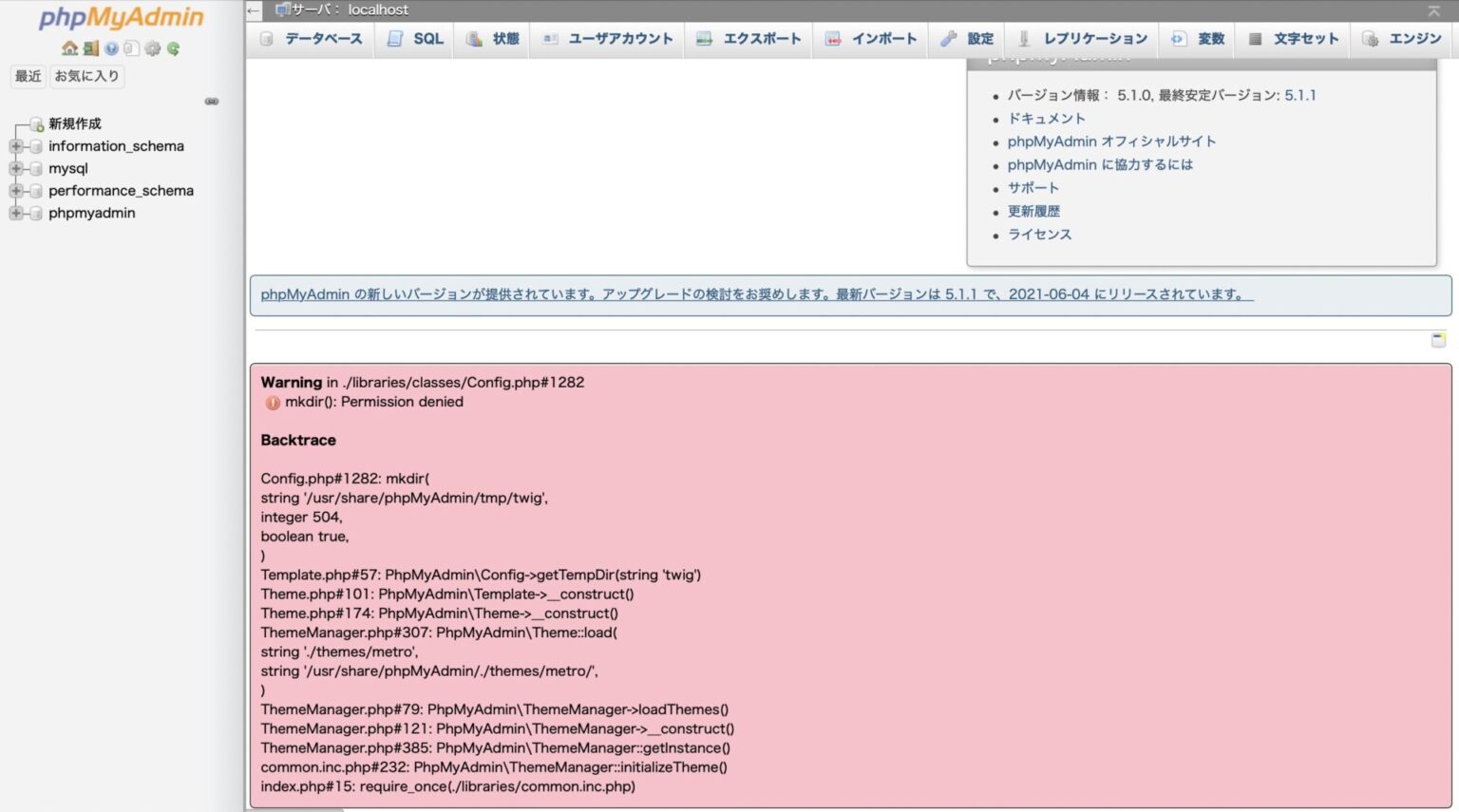Image resolution: width=1459 pixels, height=812 pixels.
Task: Toggle the お気に入り (Favorites) view
Action: pos(87,76)
